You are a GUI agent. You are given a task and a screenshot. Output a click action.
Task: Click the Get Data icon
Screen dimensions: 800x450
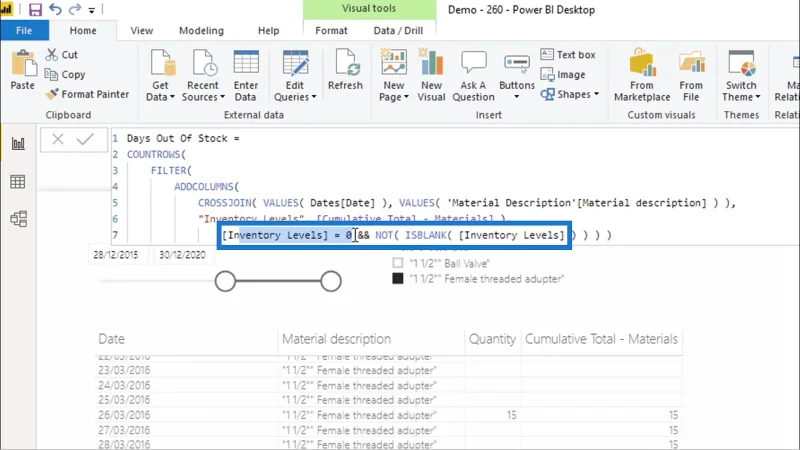(163, 63)
